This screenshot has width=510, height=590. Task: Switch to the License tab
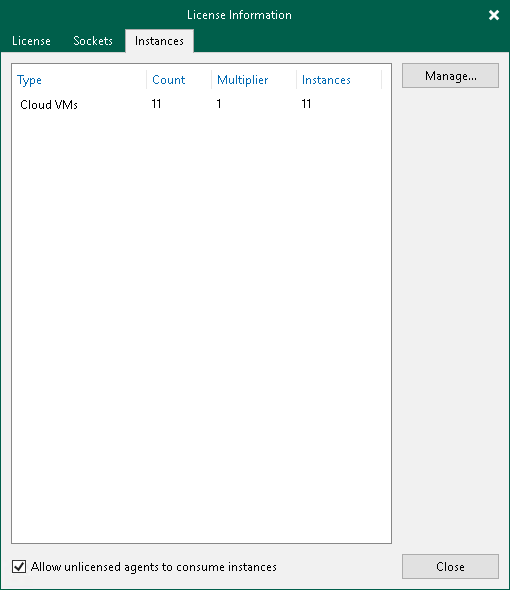click(31, 41)
